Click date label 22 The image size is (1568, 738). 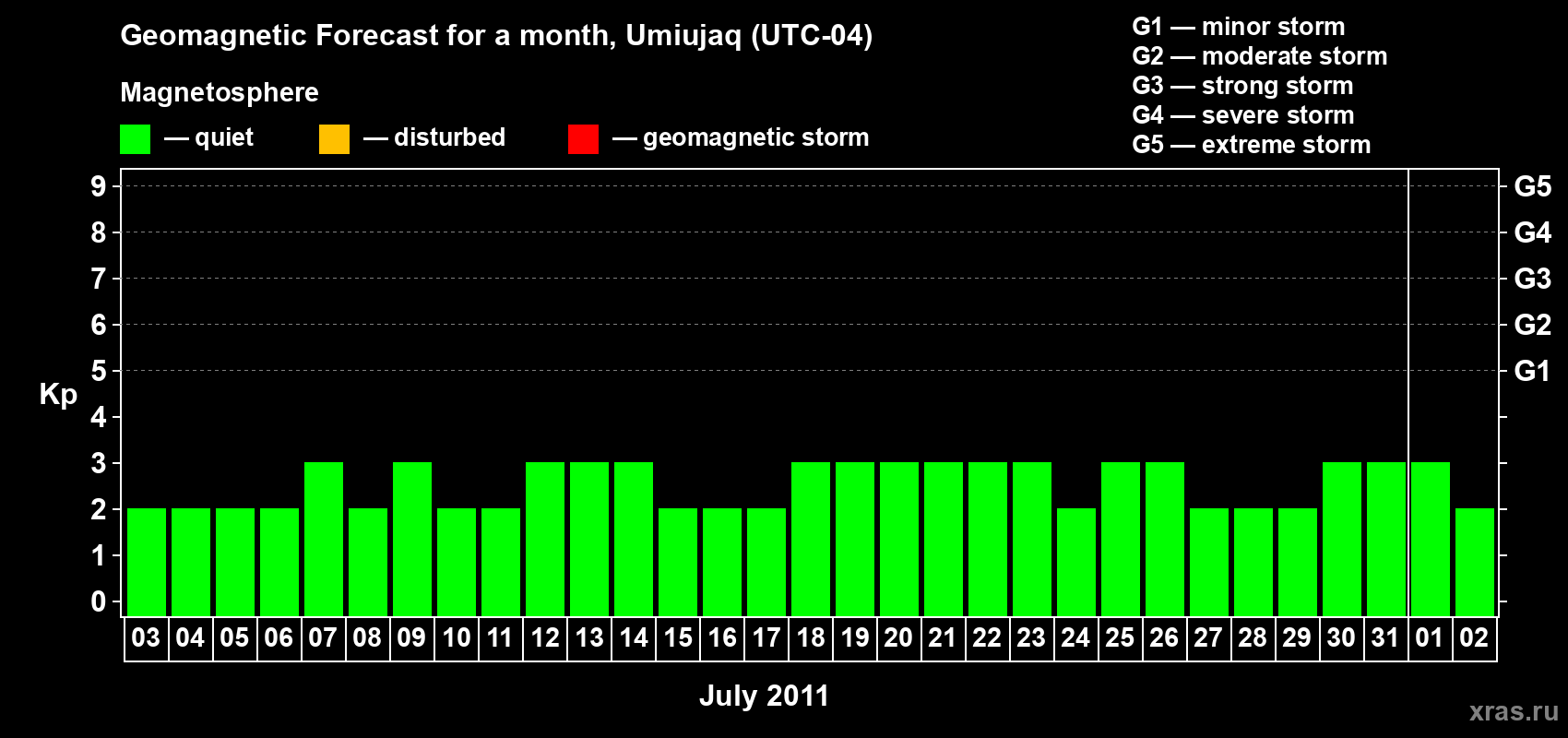(987, 637)
